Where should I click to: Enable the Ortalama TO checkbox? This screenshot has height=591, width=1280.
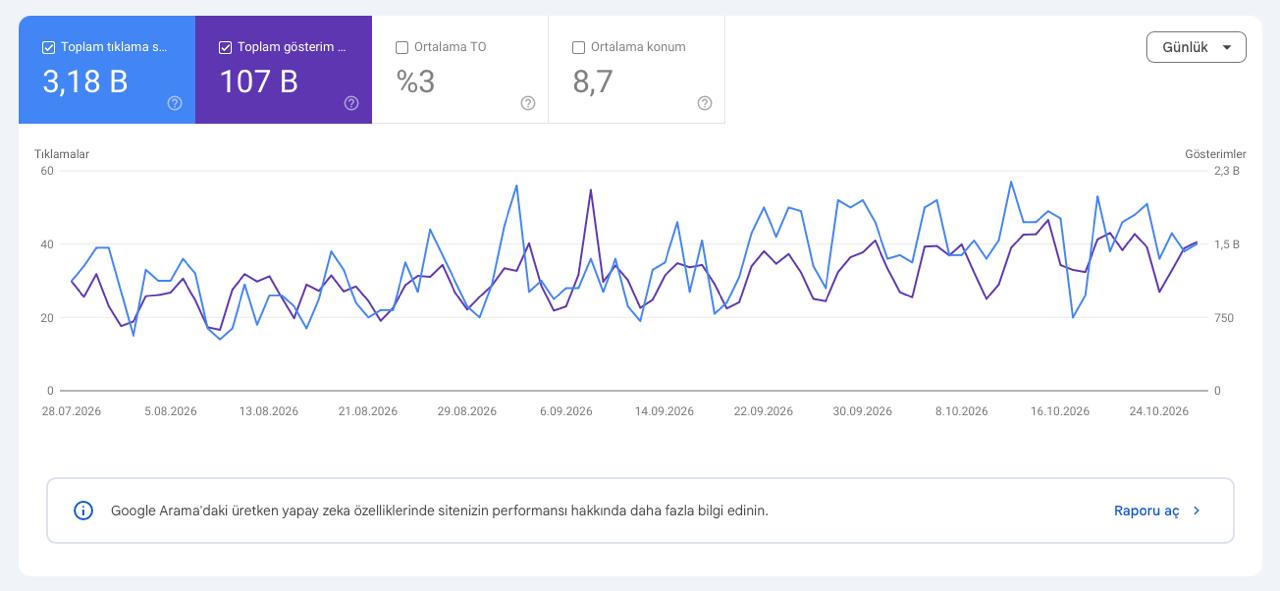(x=402, y=47)
